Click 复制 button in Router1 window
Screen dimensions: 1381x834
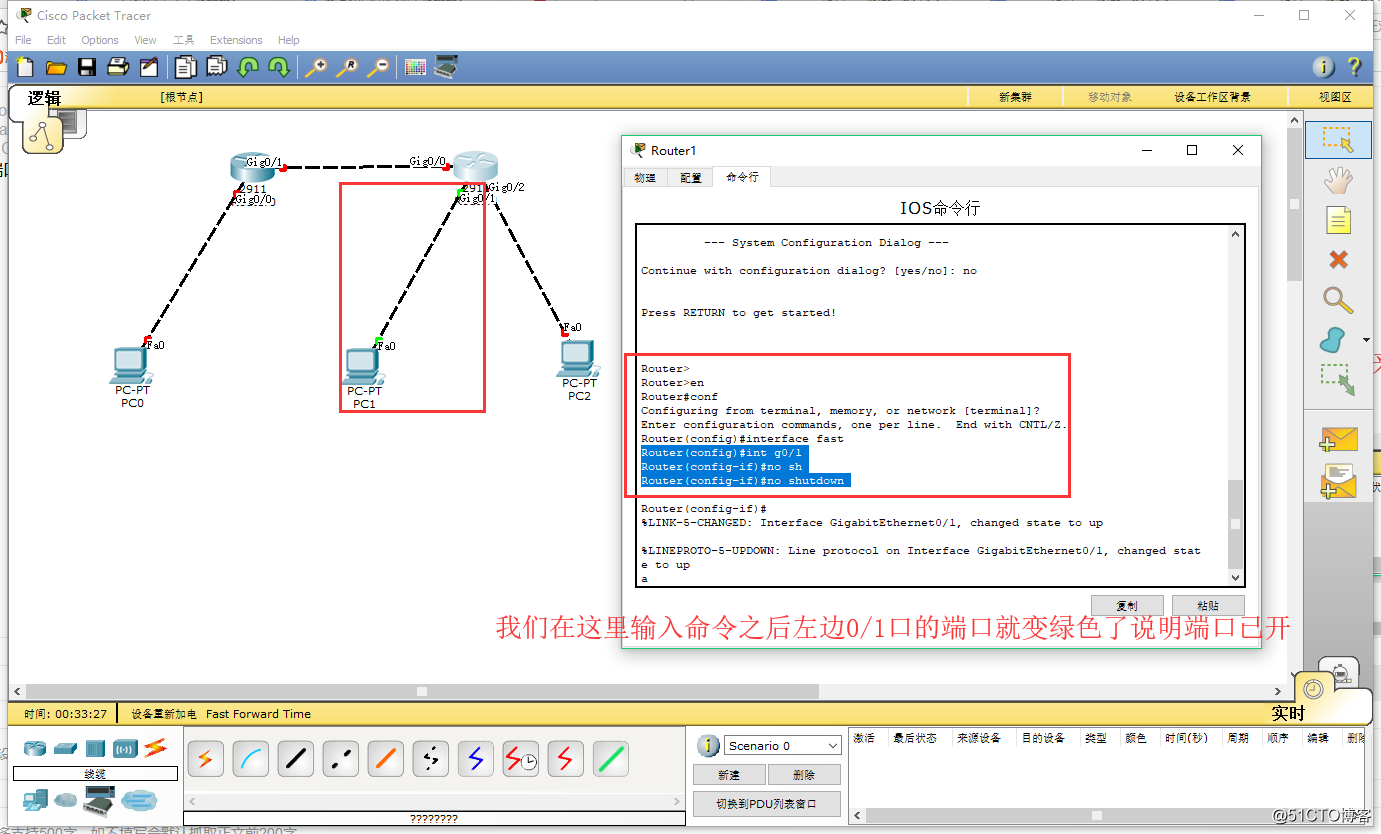(1126, 605)
